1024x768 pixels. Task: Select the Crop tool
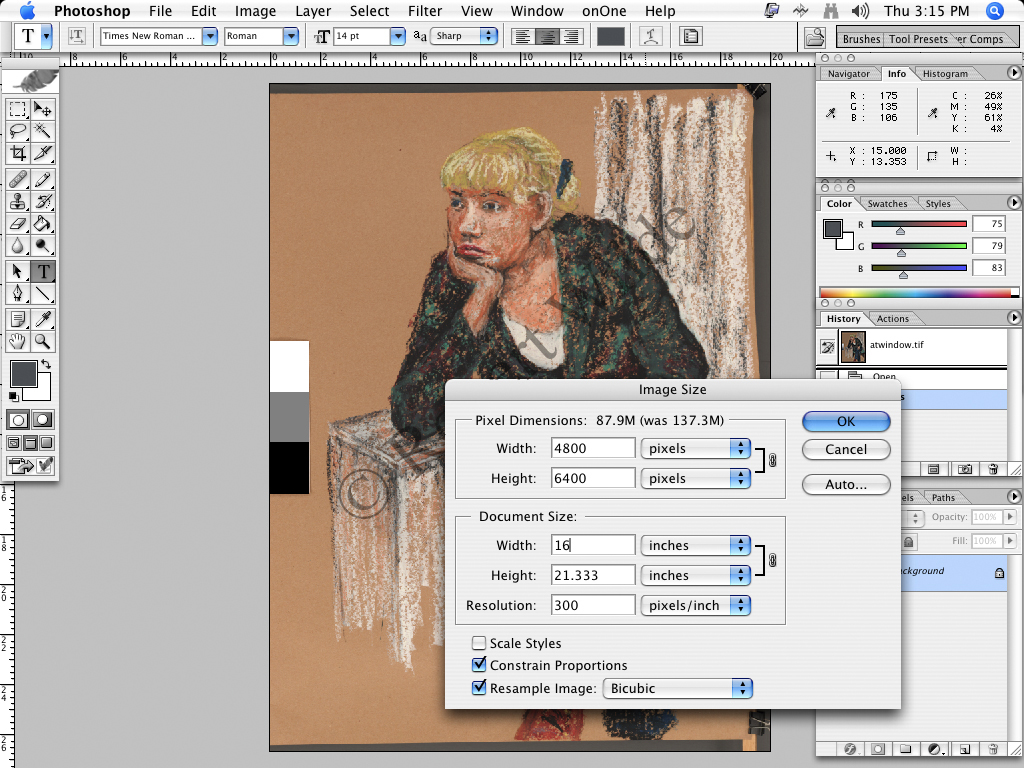(x=18, y=153)
